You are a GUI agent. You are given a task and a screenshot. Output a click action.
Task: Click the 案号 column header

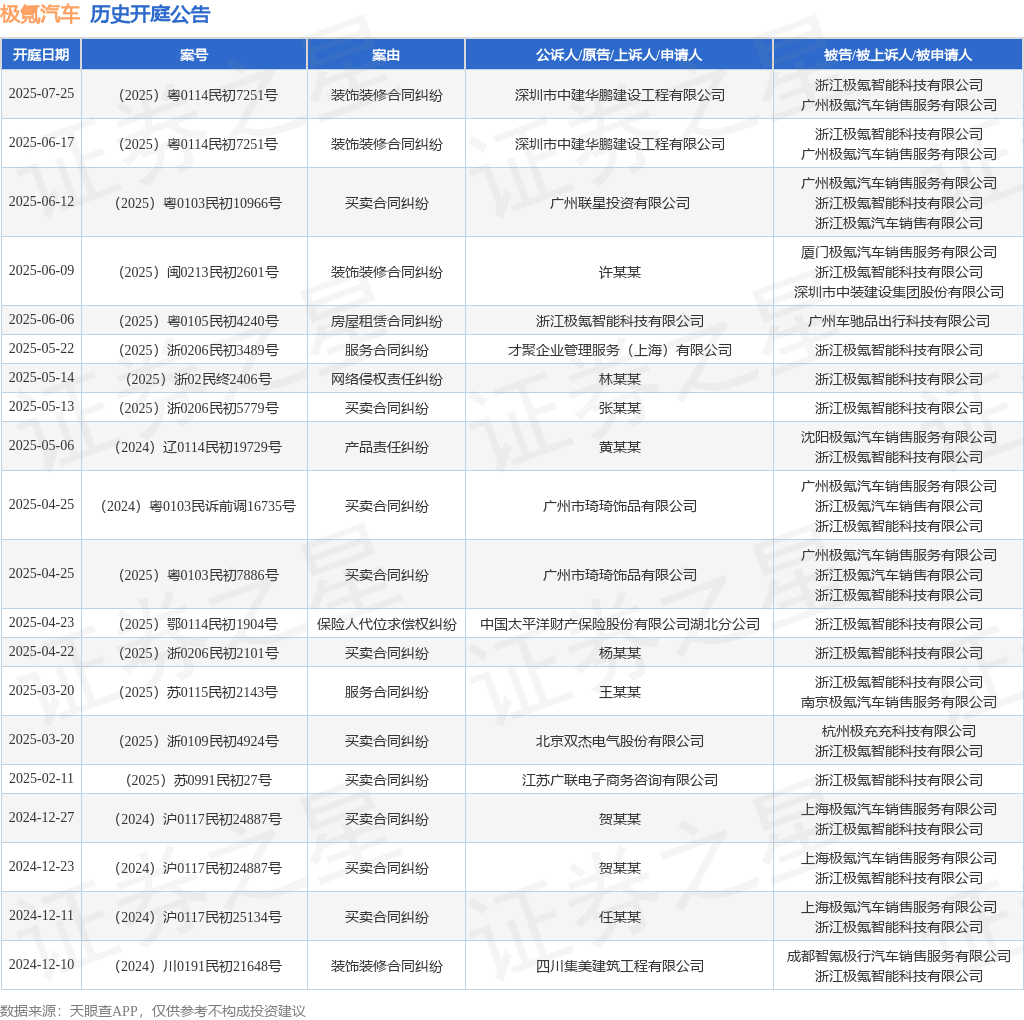[194, 55]
